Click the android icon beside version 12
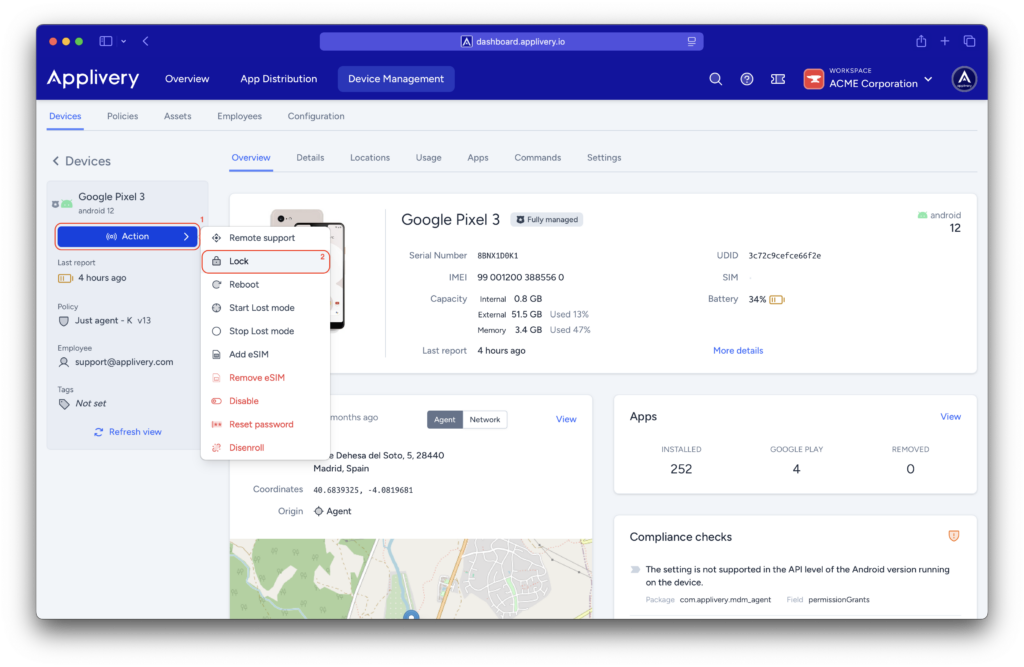Viewport: 1024px width, 667px height. point(922,215)
